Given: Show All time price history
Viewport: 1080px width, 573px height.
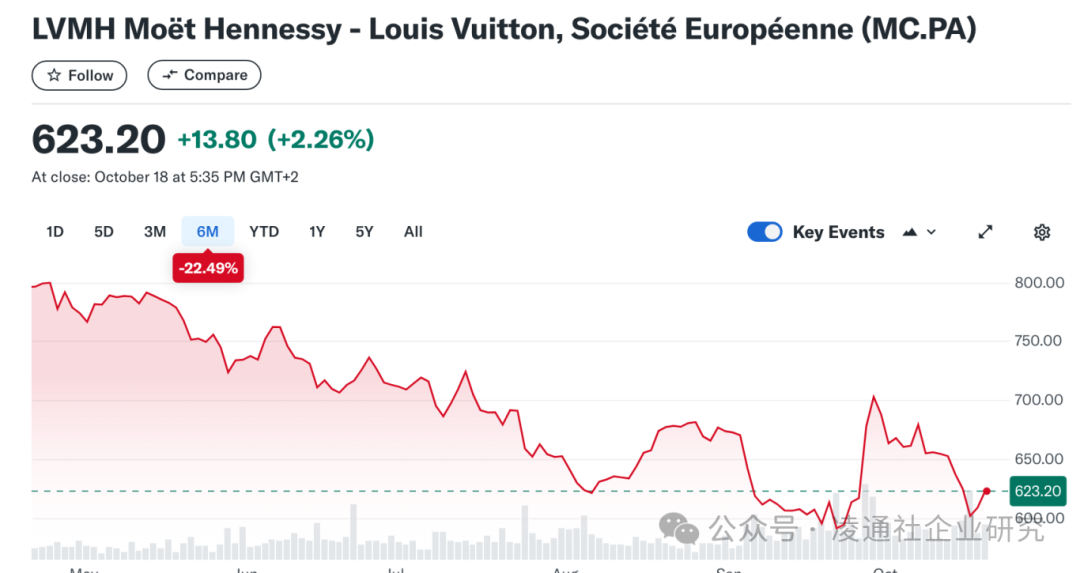Looking at the screenshot, I should (413, 232).
